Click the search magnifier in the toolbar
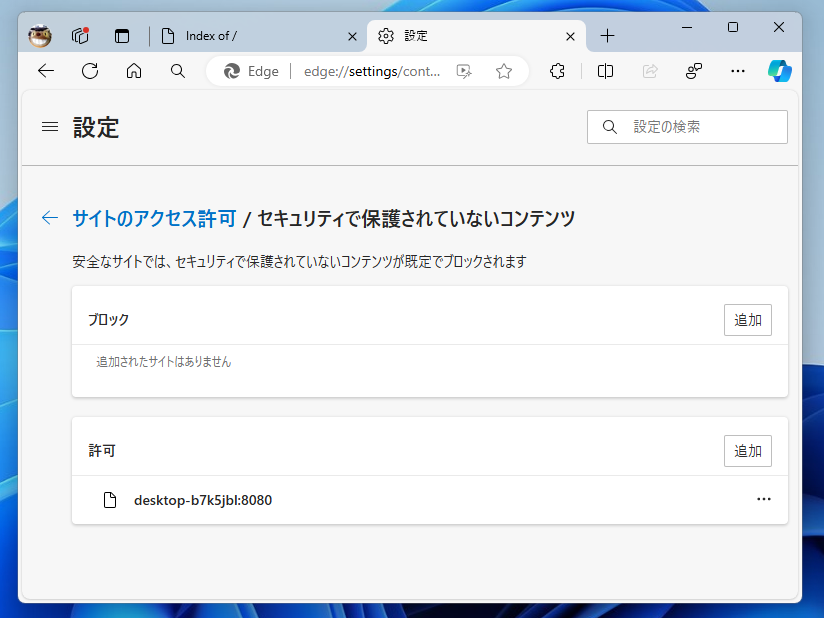The image size is (824, 618). [177, 71]
